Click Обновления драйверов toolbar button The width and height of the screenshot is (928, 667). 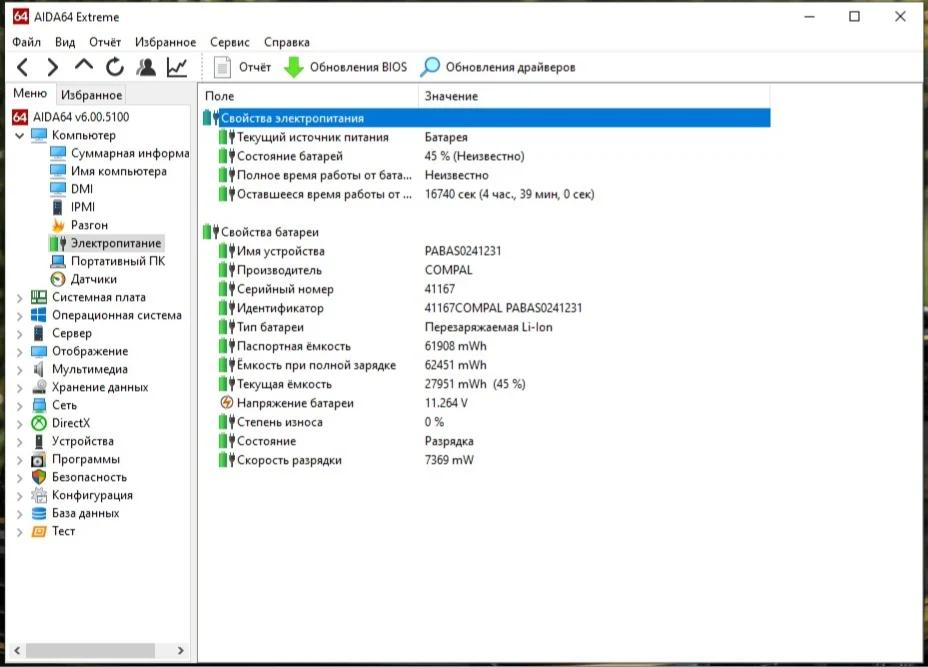[x=498, y=67]
